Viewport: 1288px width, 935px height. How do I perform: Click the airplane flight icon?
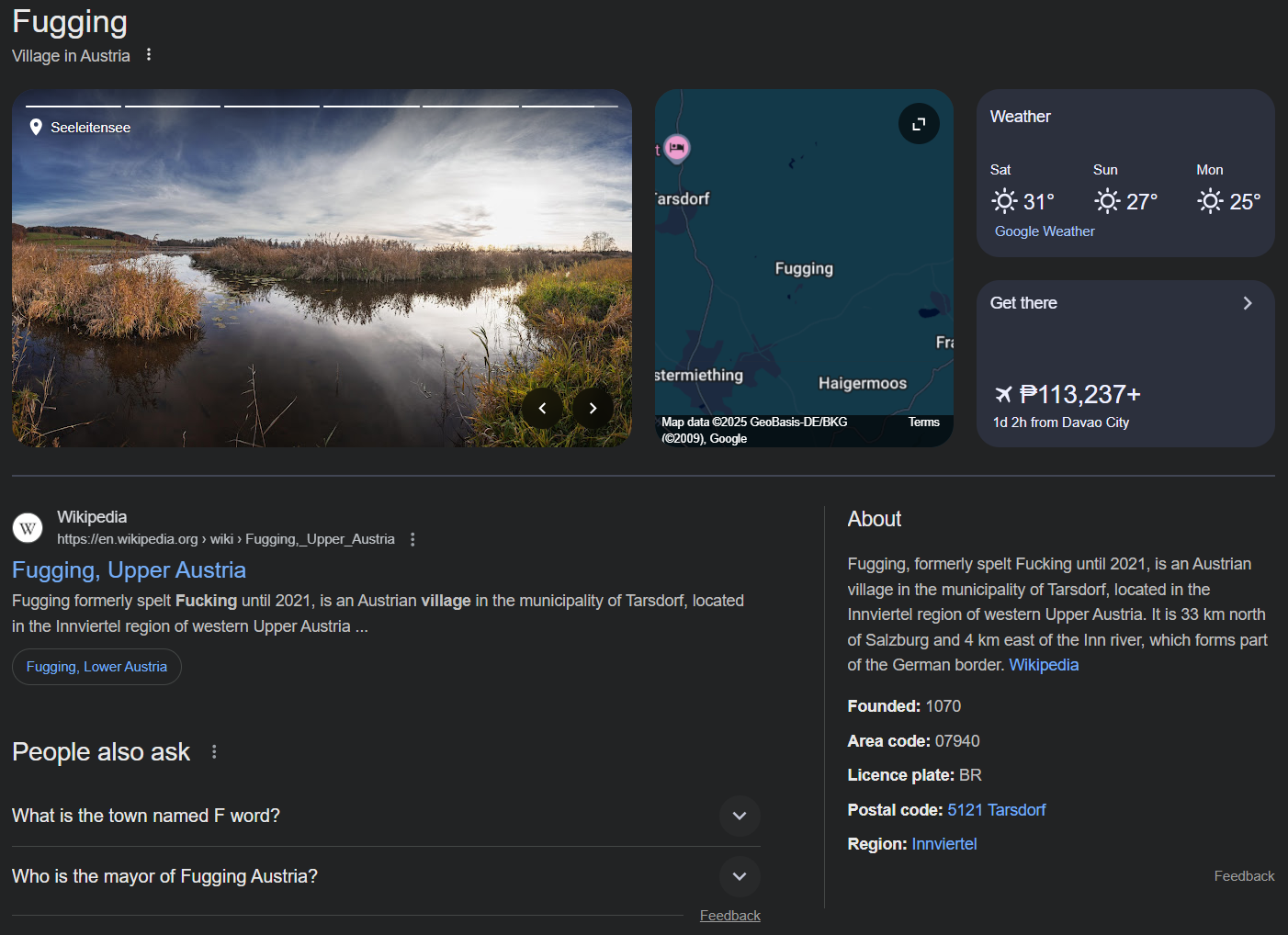coord(1003,395)
